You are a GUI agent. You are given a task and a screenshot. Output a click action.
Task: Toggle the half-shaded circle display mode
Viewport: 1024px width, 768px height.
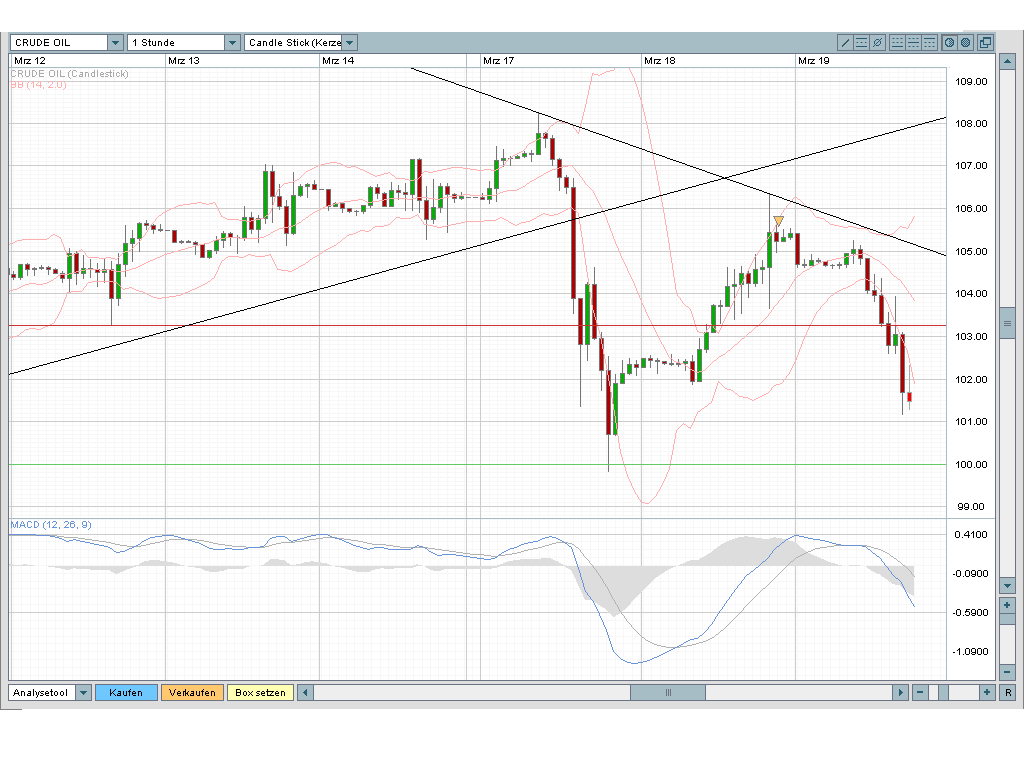click(x=949, y=42)
